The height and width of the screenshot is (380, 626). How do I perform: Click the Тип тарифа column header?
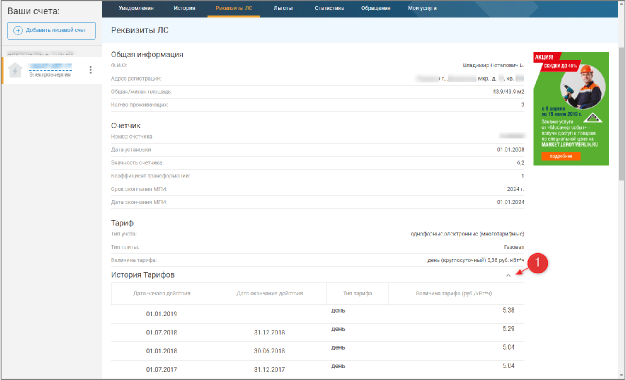pos(357,293)
